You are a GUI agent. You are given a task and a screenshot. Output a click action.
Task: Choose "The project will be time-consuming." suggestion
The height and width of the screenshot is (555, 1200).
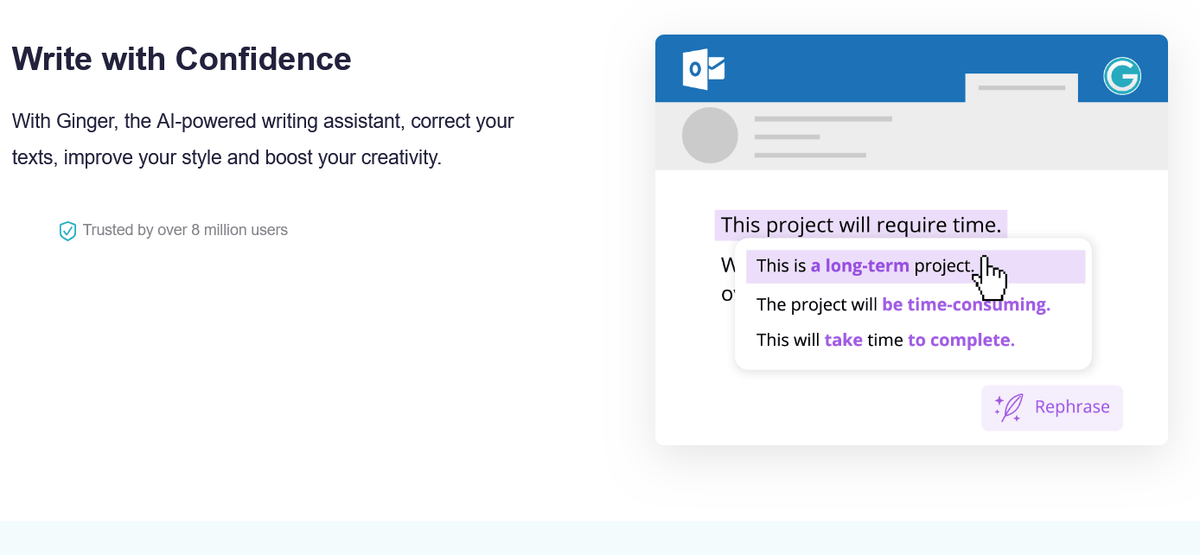click(903, 304)
